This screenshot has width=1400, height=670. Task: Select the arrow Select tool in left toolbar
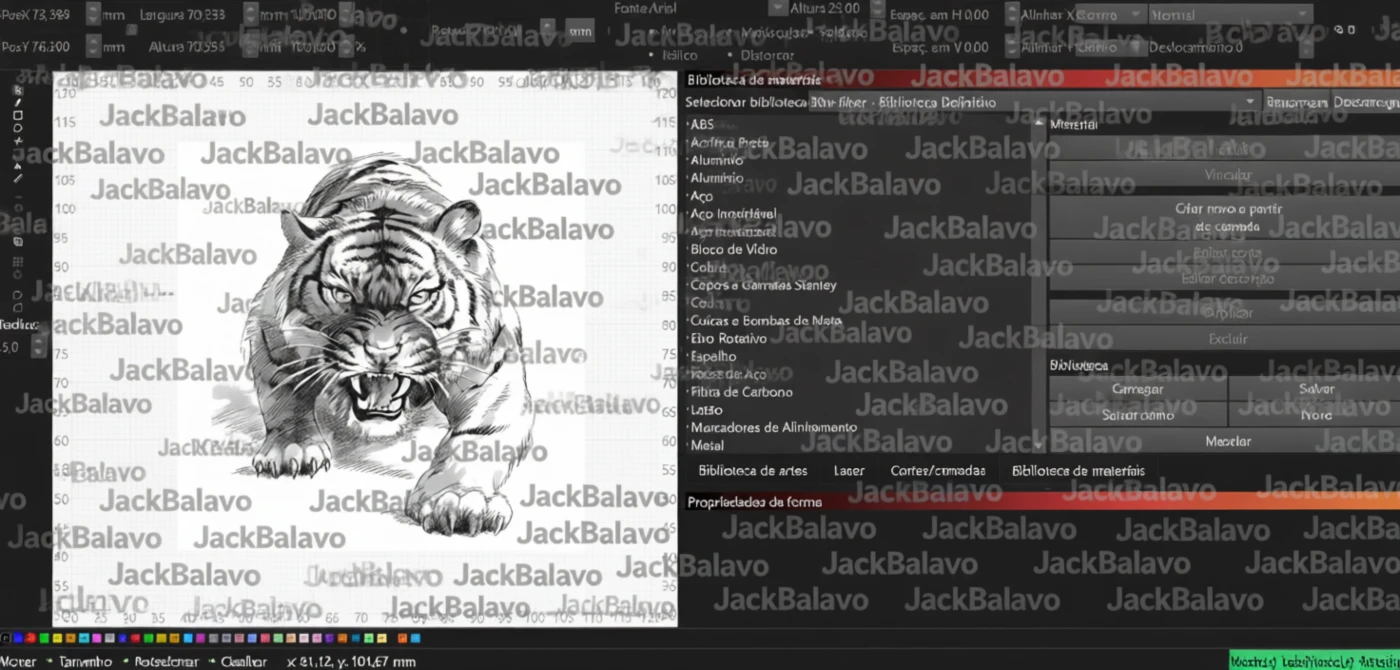tap(18, 90)
